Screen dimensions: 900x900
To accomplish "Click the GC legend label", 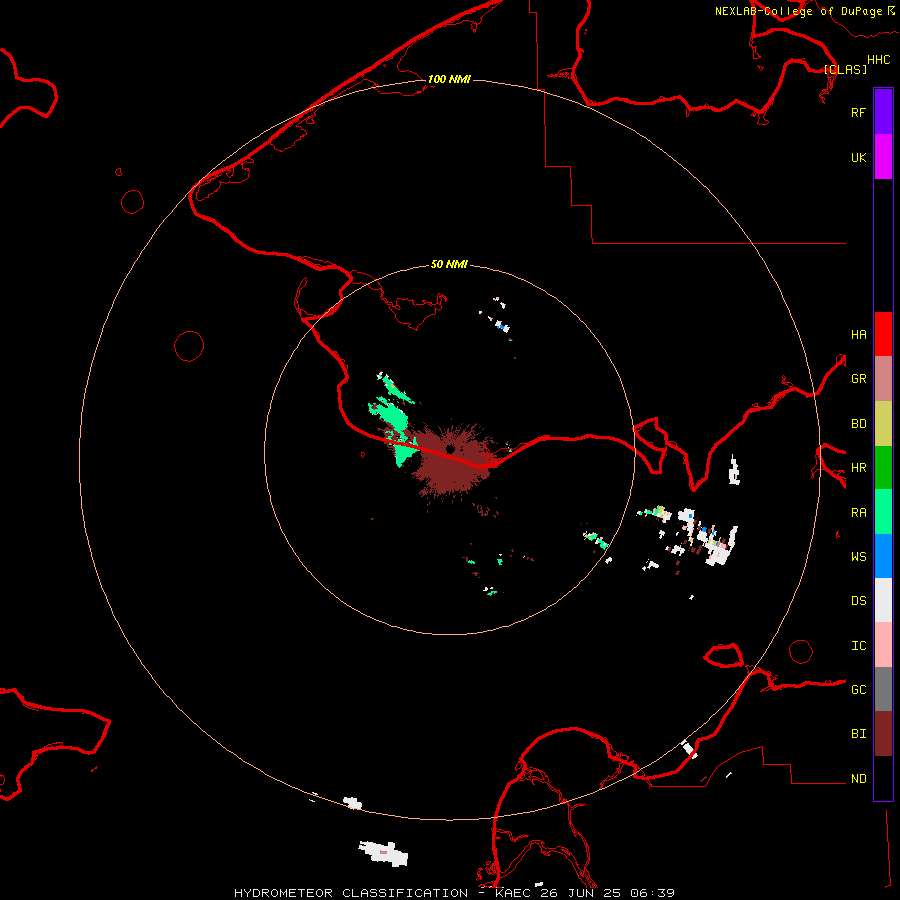I will coord(858,689).
